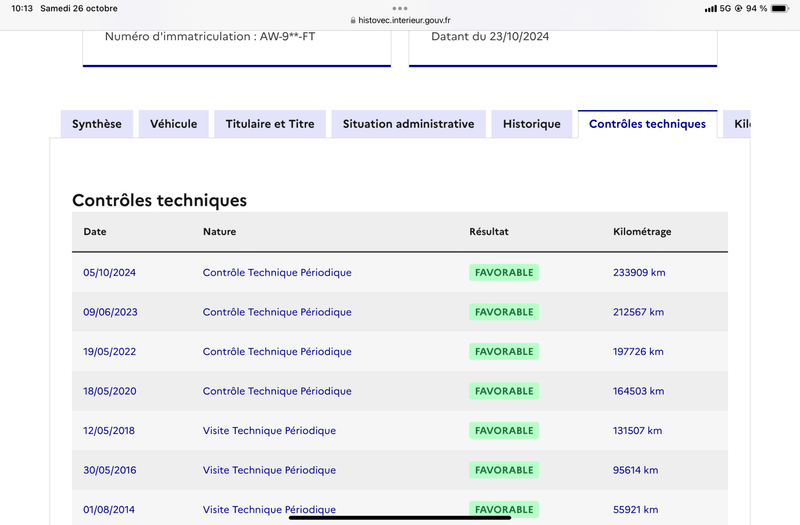
Task: Tap the histovec.interieur.gouv.fr address
Action: 404,20
